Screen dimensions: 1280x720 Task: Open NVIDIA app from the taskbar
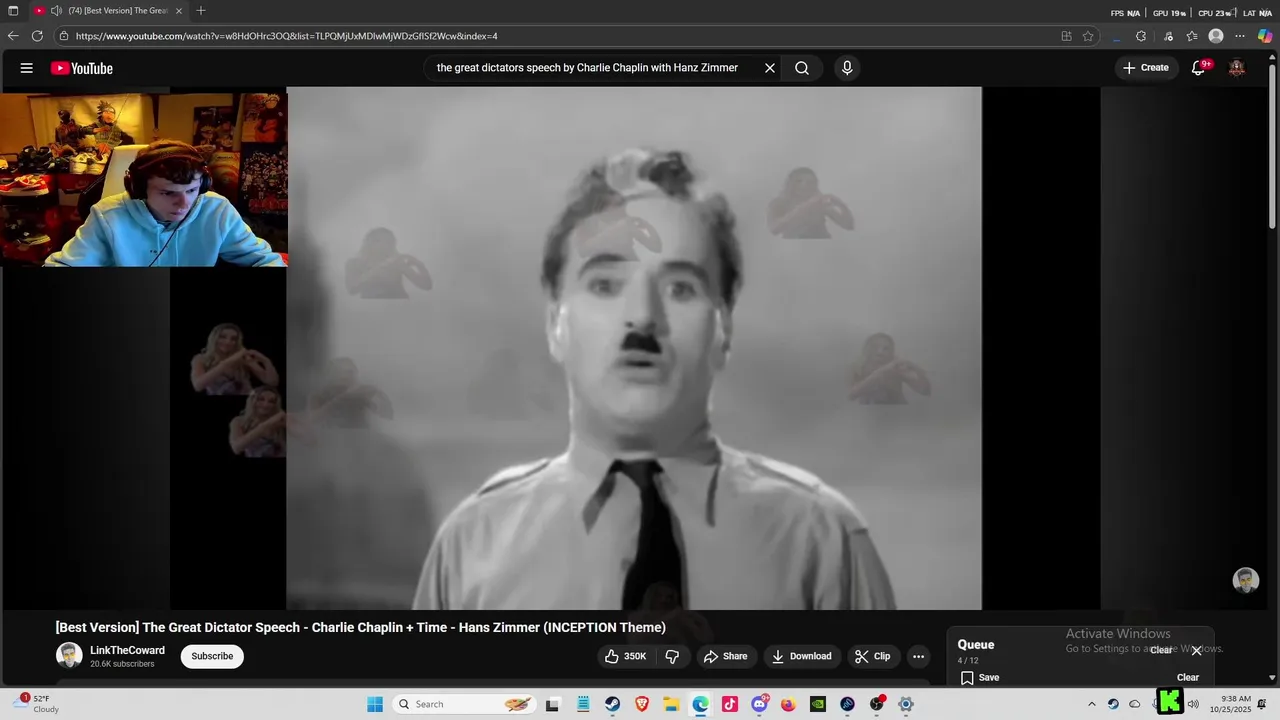(x=818, y=704)
